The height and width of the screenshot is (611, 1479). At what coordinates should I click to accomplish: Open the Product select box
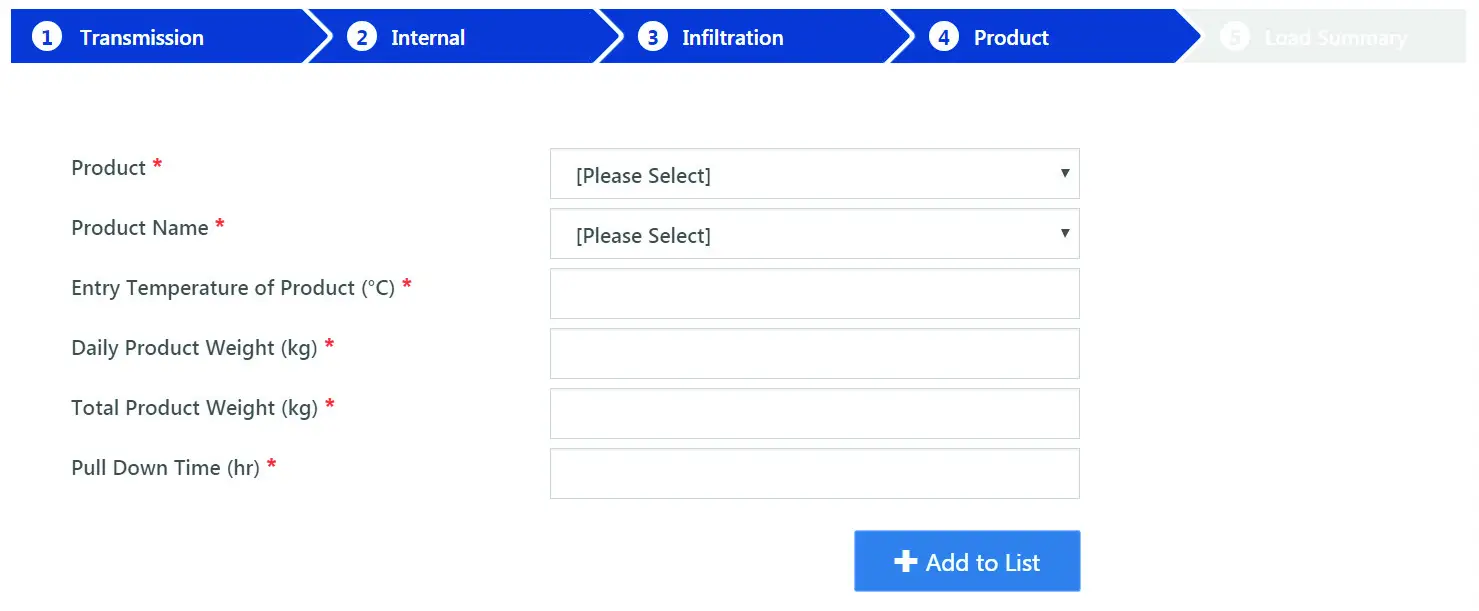[814, 175]
